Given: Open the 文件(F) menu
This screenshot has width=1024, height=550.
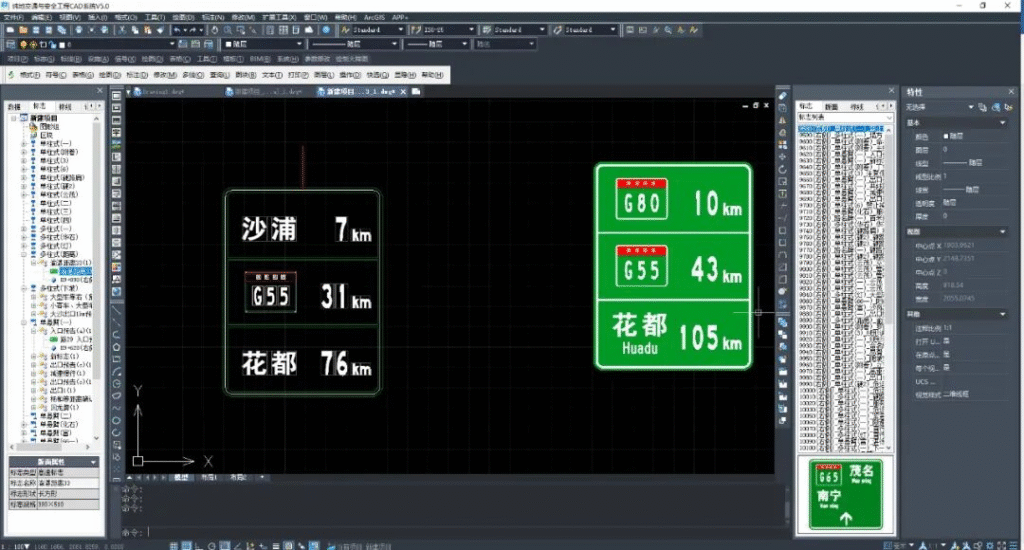Looking at the screenshot, I should click(x=13, y=17).
